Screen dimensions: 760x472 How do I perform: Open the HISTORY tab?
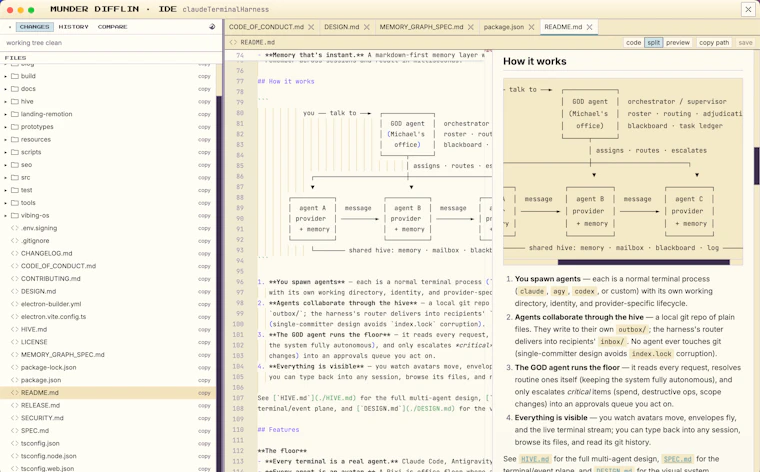(x=74, y=27)
